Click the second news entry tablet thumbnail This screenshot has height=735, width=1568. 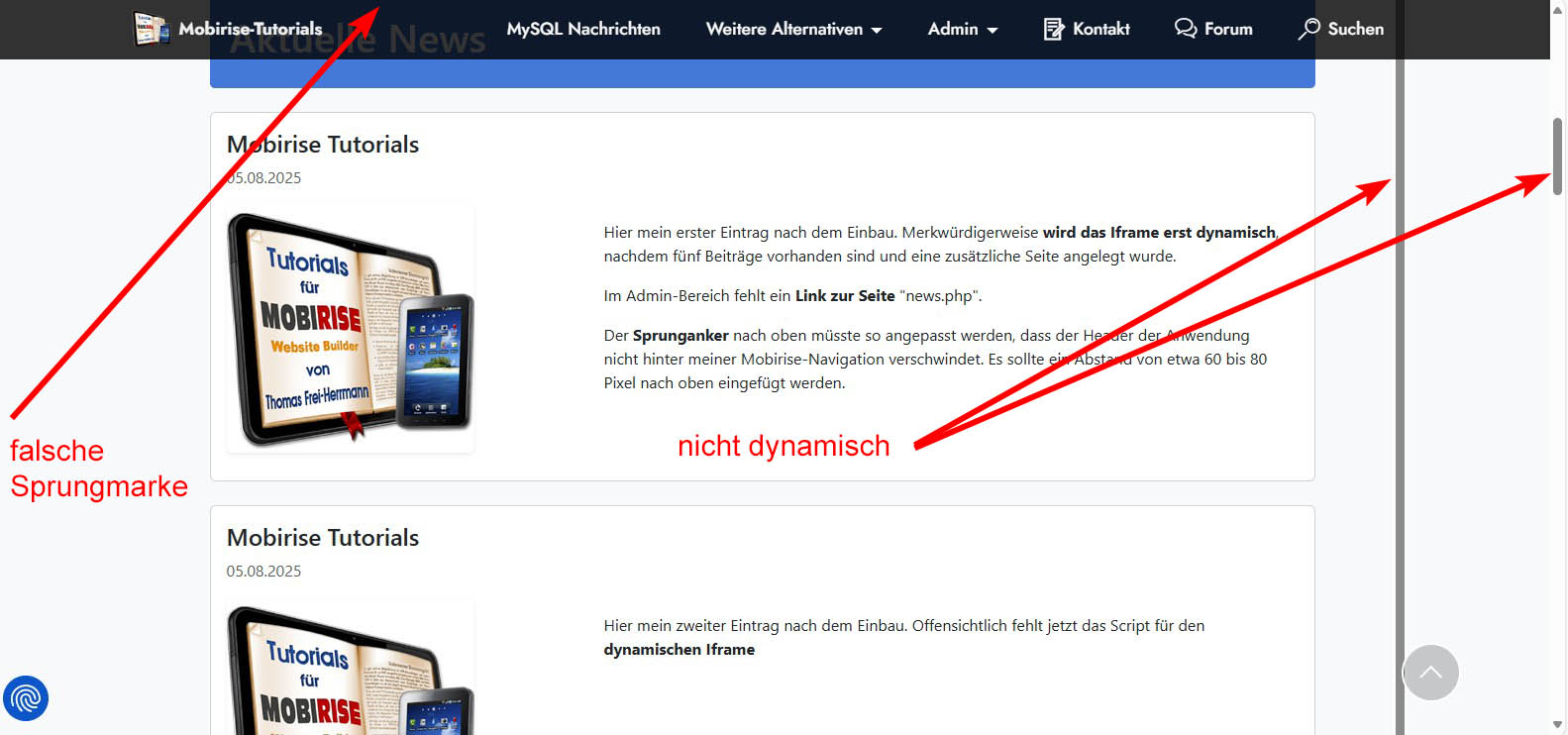point(351,669)
